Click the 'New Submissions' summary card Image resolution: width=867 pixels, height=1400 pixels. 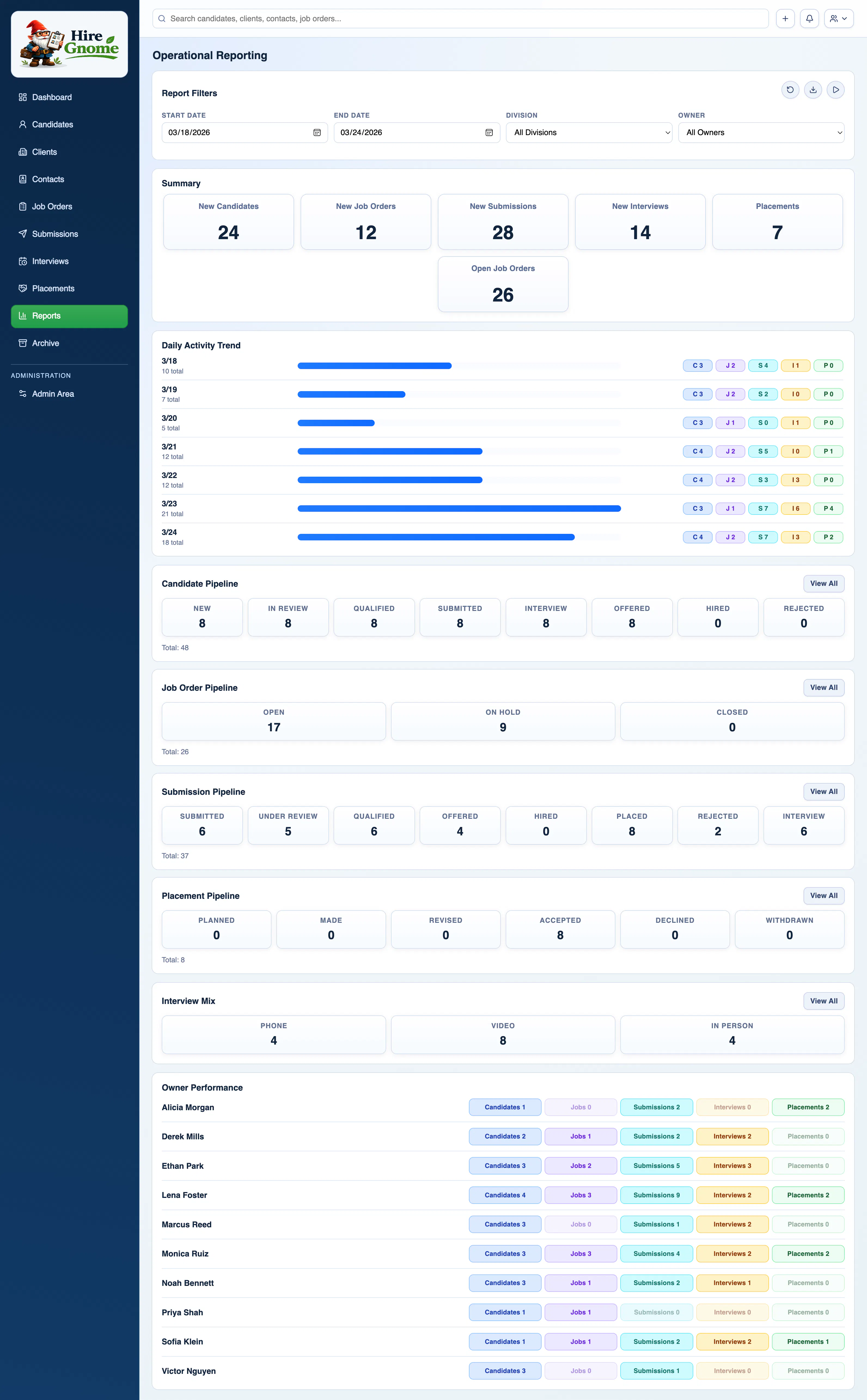point(503,222)
